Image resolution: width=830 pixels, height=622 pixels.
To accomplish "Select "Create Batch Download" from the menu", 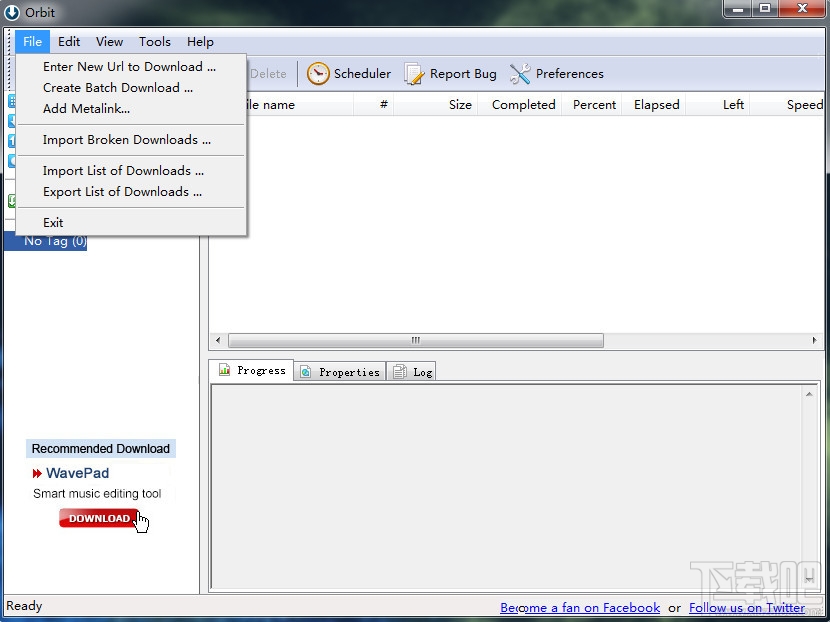I will [117, 87].
